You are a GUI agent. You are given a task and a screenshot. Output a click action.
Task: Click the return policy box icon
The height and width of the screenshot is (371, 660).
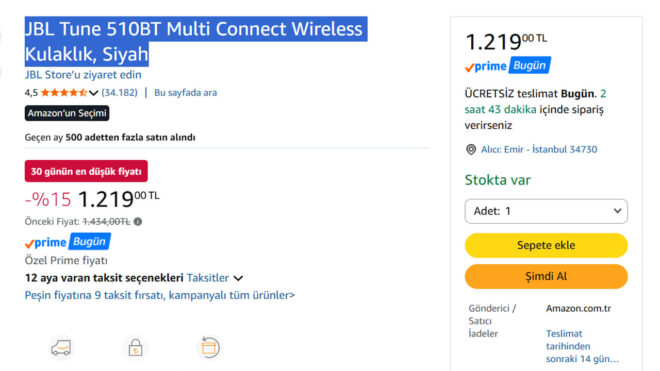coord(209,347)
